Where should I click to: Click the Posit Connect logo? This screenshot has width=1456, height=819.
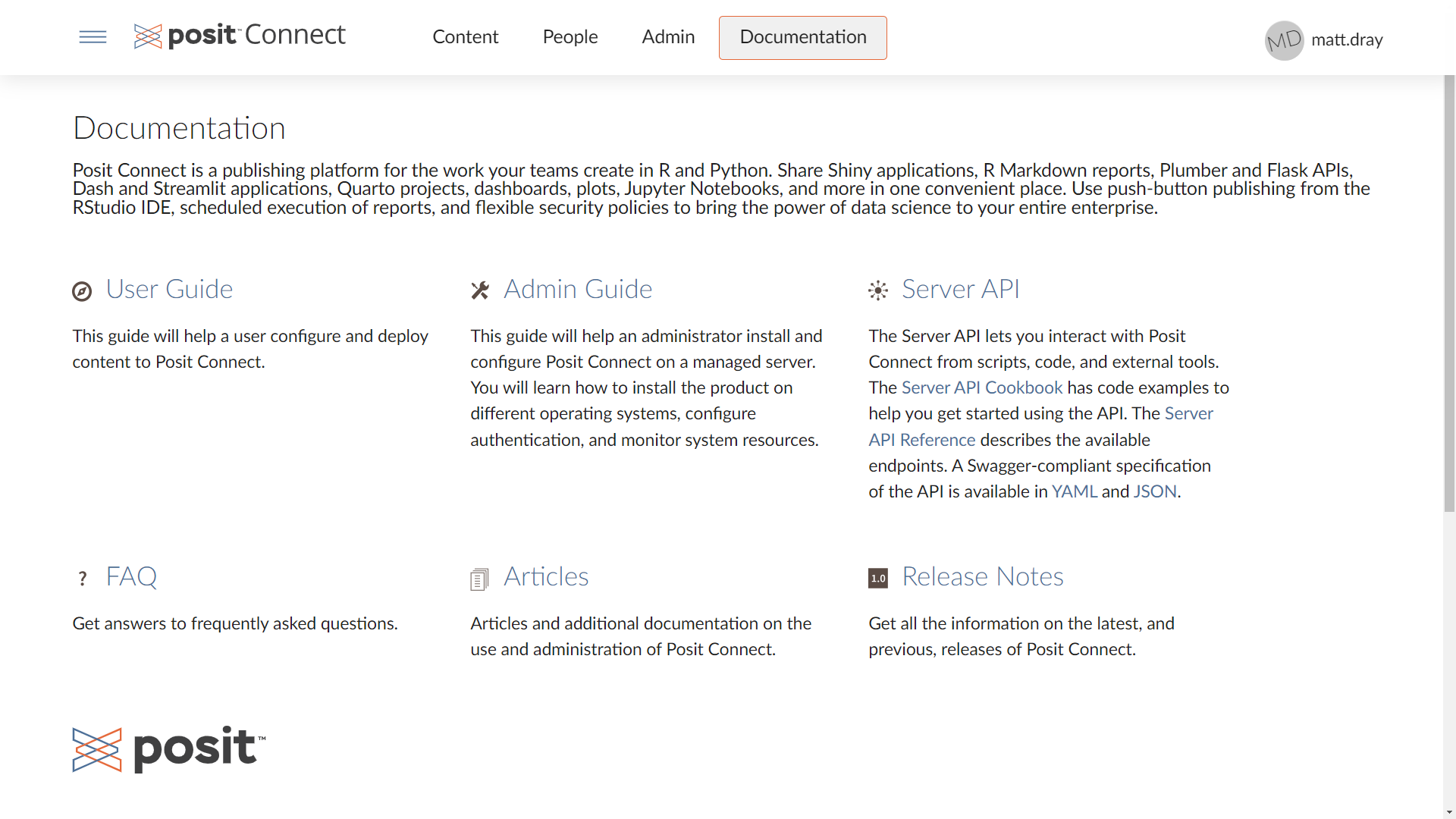pyautogui.click(x=240, y=36)
